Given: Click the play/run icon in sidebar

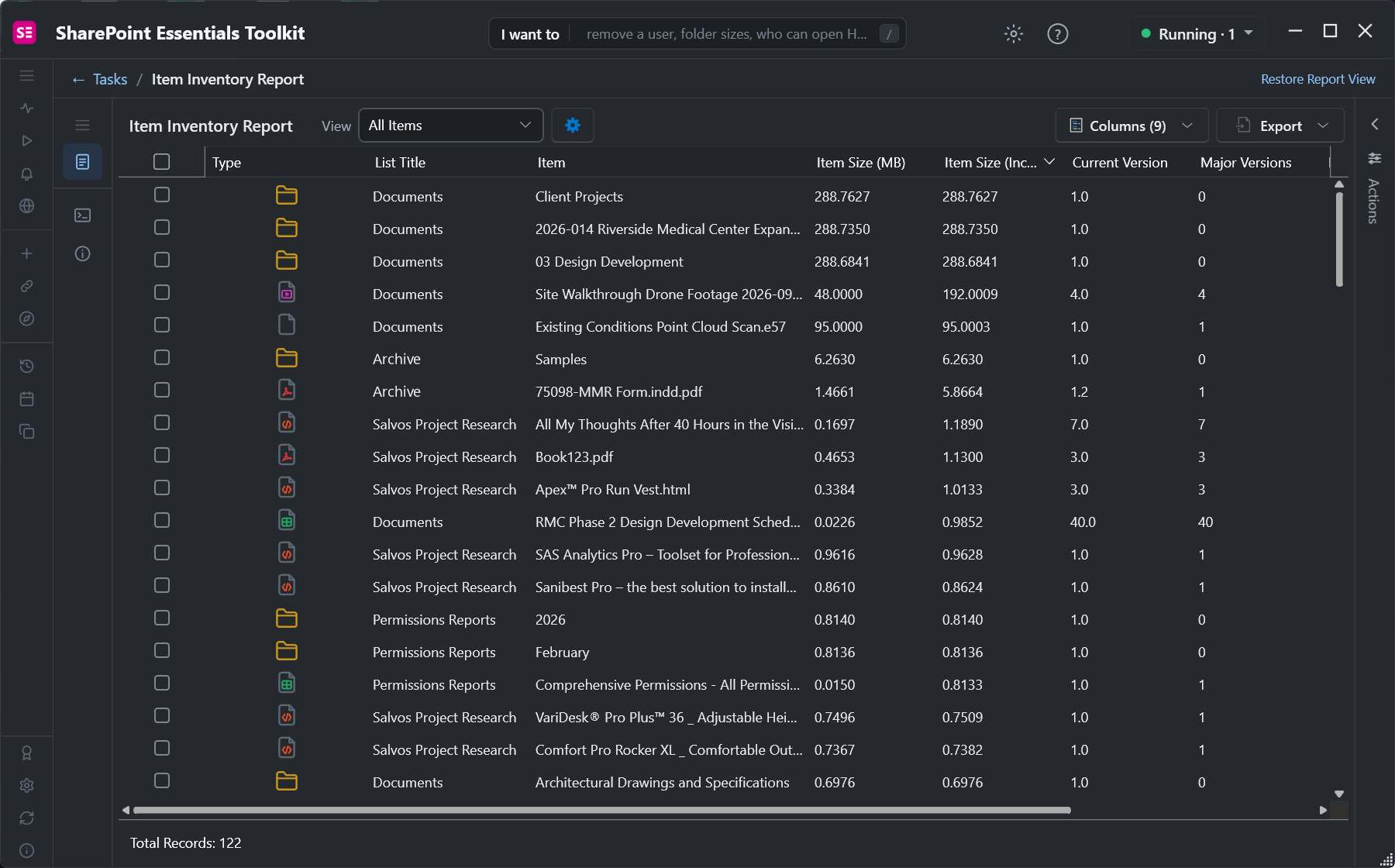Looking at the screenshot, I should point(27,141).
